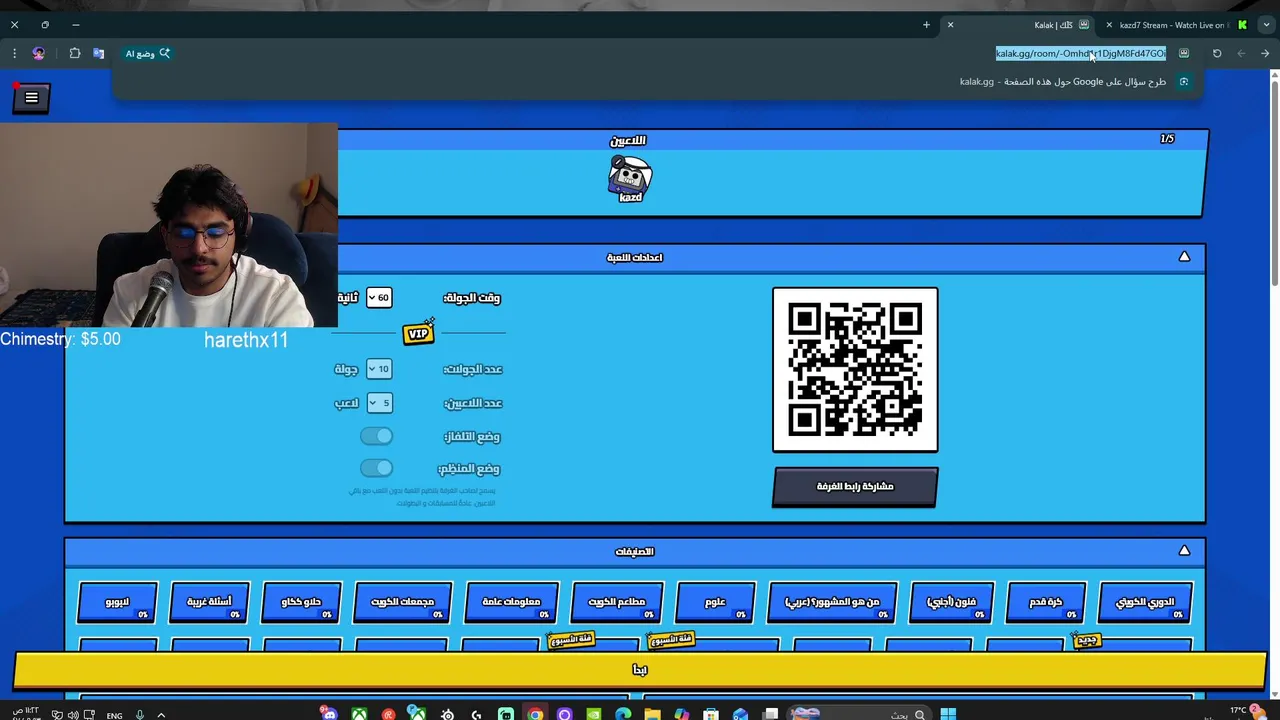Image resolution: width=1280 pixels, height=720 pixels.
Task: Click Google ask about this page suggestion
Action: tap(1075, 82)
